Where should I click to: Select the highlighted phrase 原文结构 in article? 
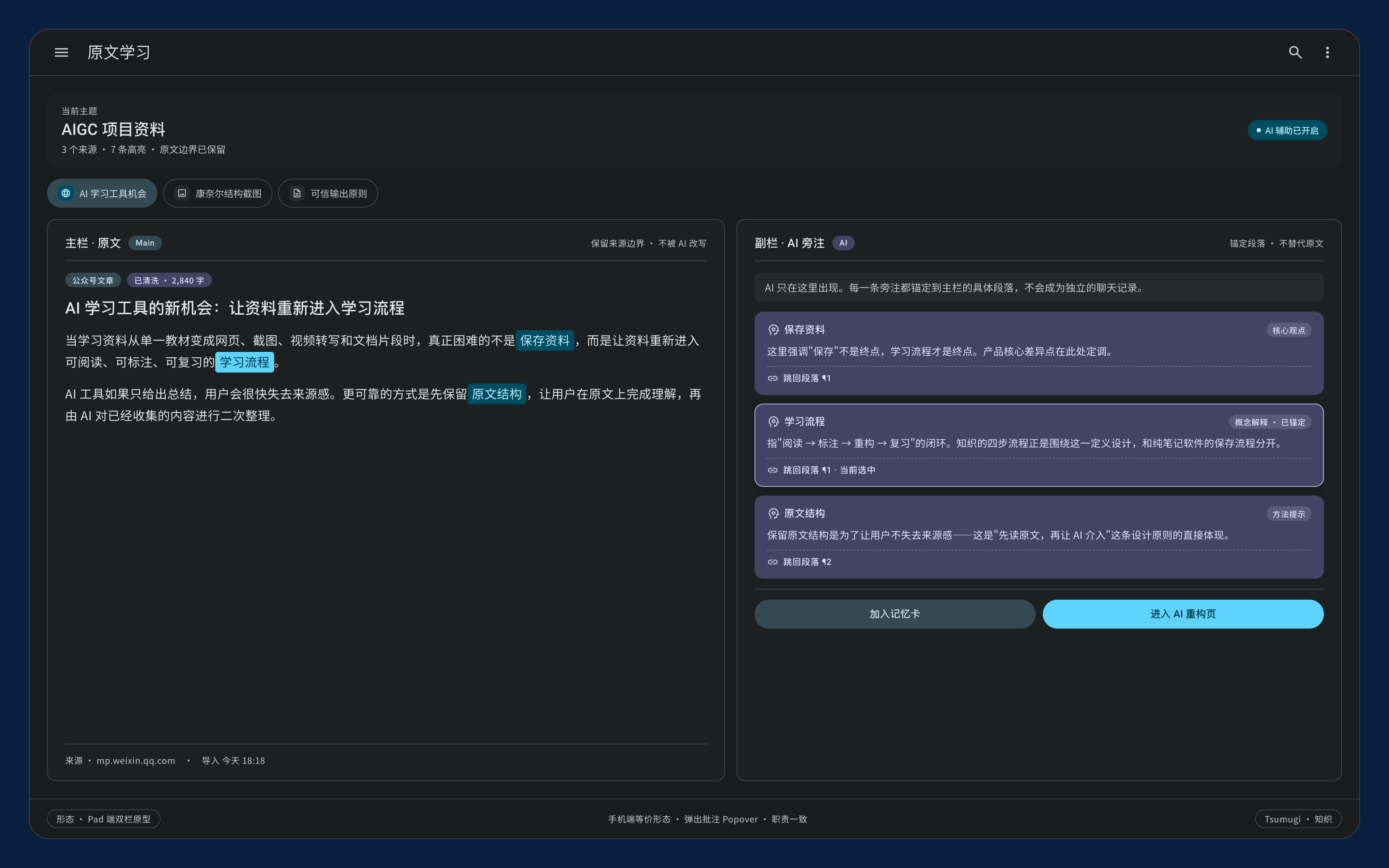tap(497, 394)
